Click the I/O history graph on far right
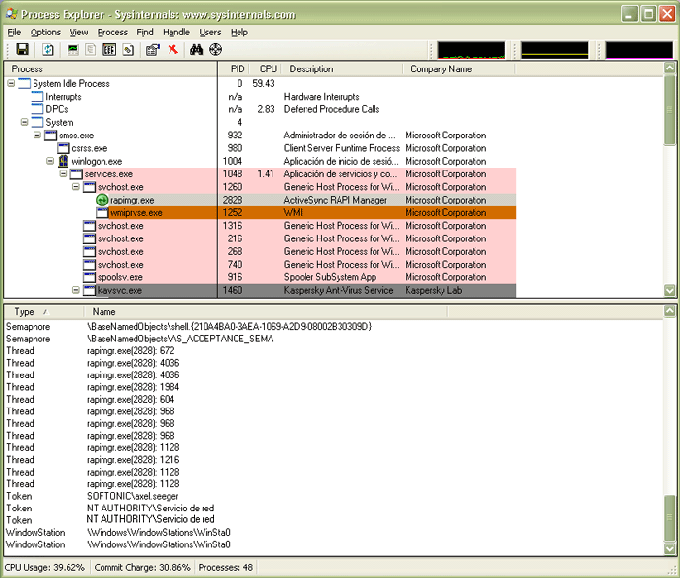The height and width of the screenshot is (578, 680). tap(639, 50)
